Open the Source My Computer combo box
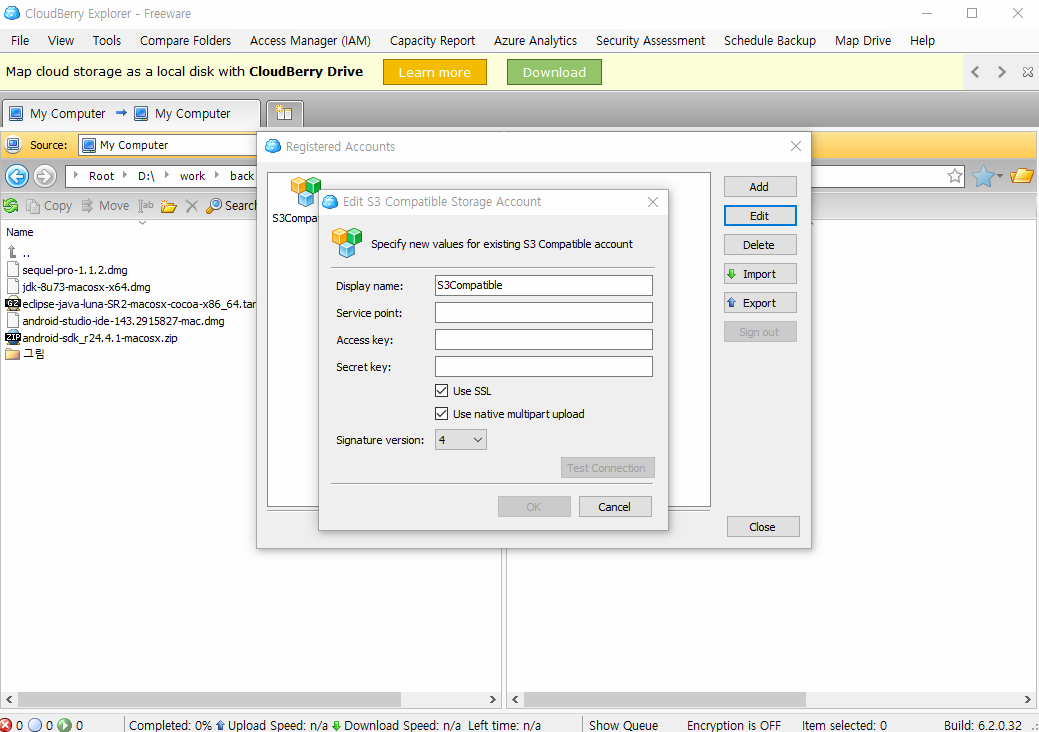The height and width of the screenshot is (732, 1039). coord(168,145)
